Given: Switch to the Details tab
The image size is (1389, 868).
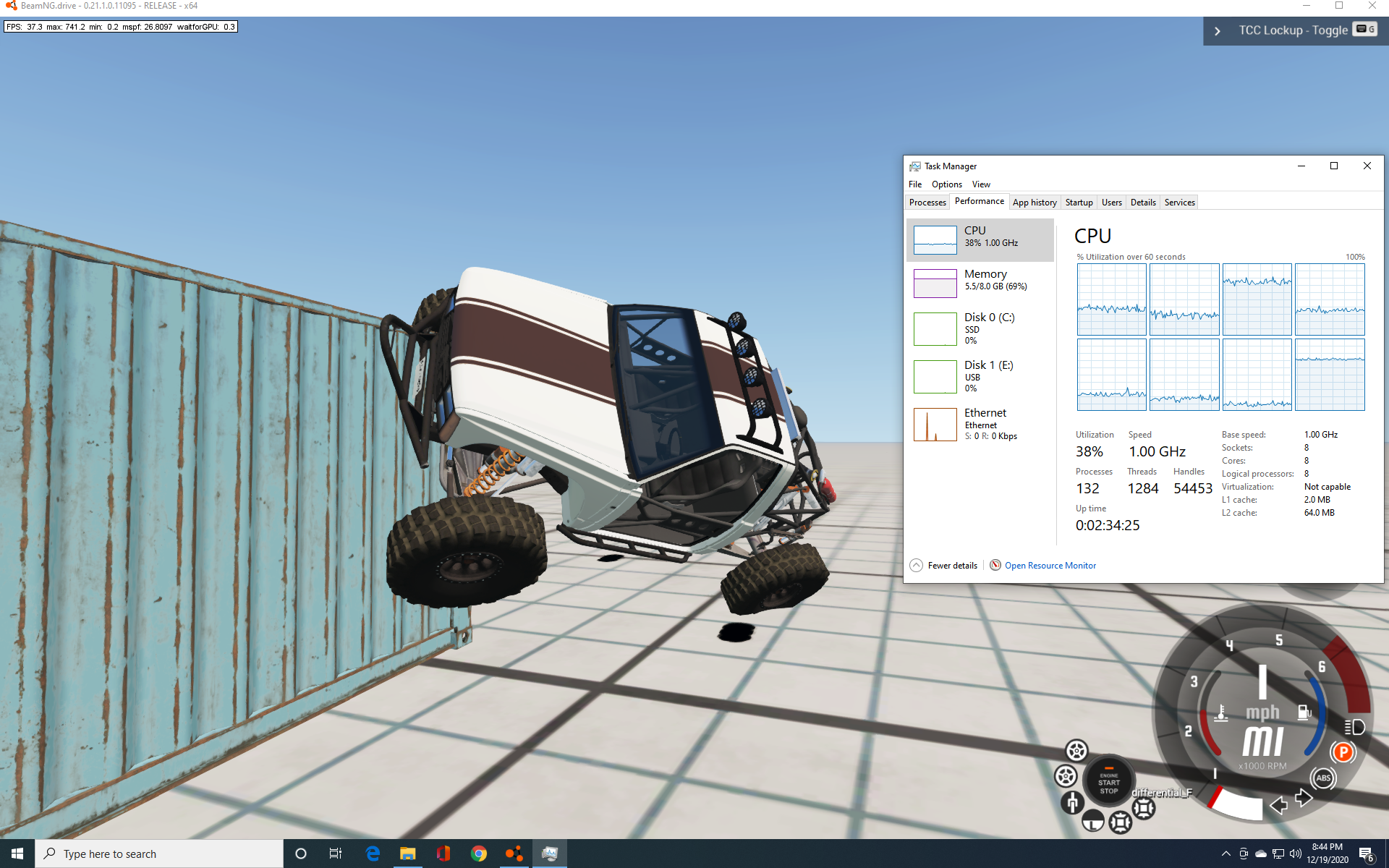Looking at the screenshot, I should tap(1143, 203).
